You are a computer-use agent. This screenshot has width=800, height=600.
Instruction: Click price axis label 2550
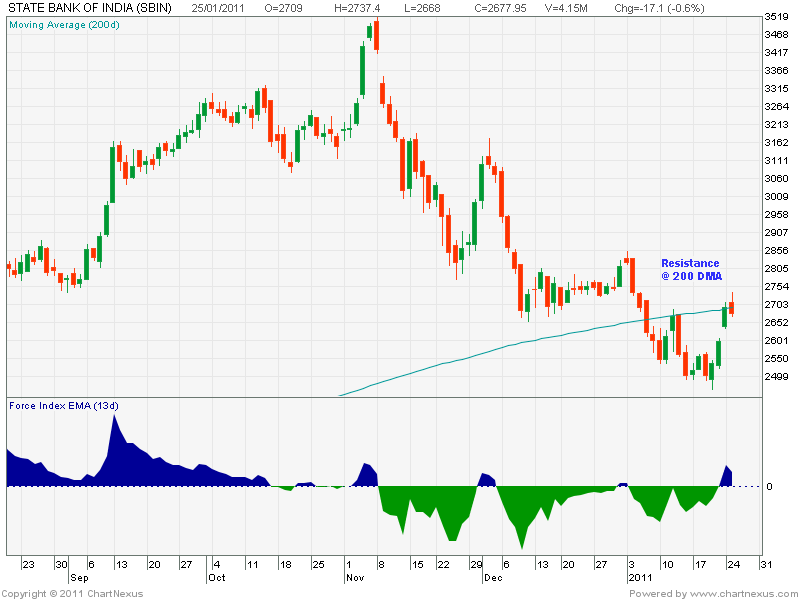pos(776,358)
